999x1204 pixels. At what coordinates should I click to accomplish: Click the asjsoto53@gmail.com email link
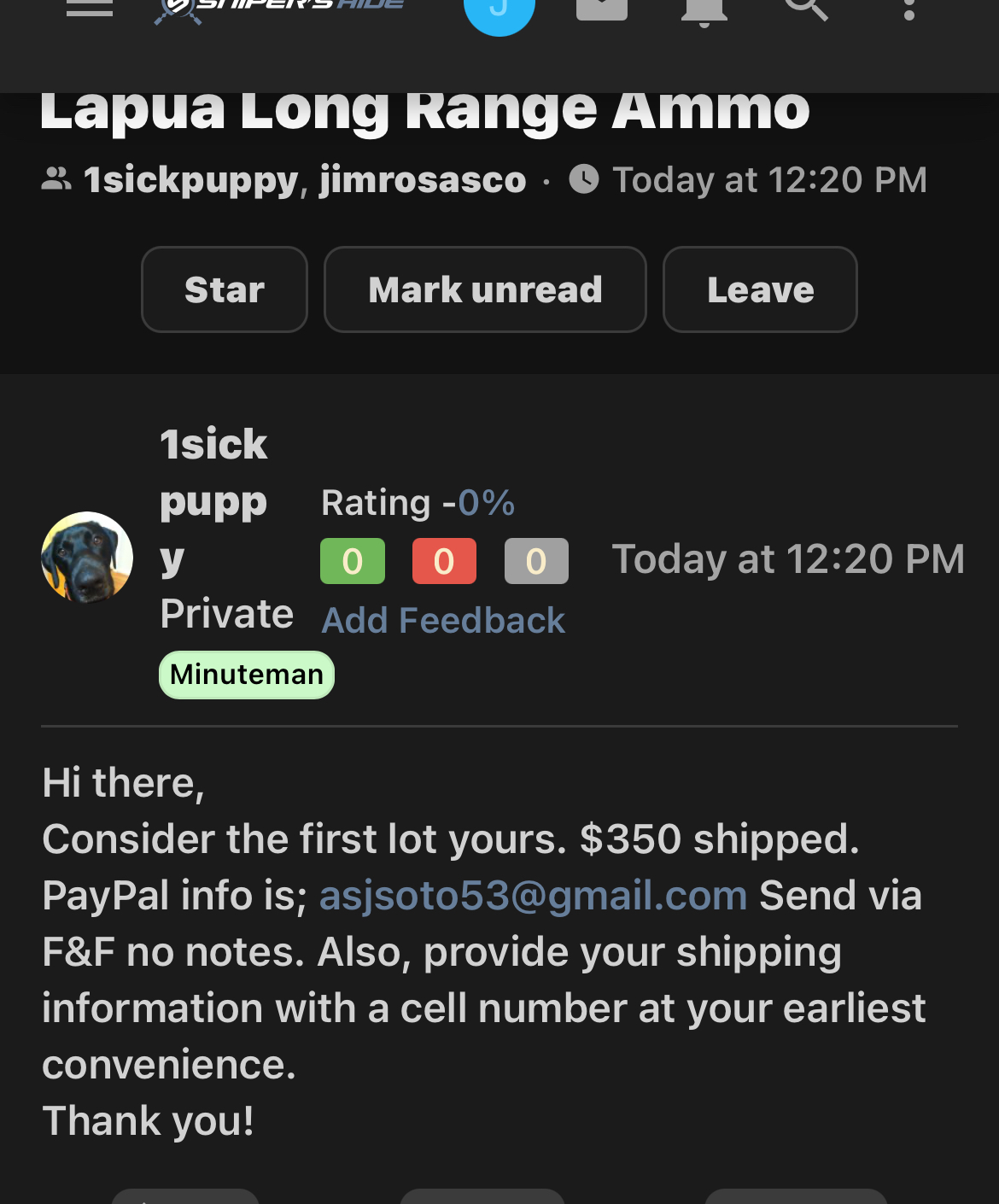pyautogui.click(x=533, y=896)
